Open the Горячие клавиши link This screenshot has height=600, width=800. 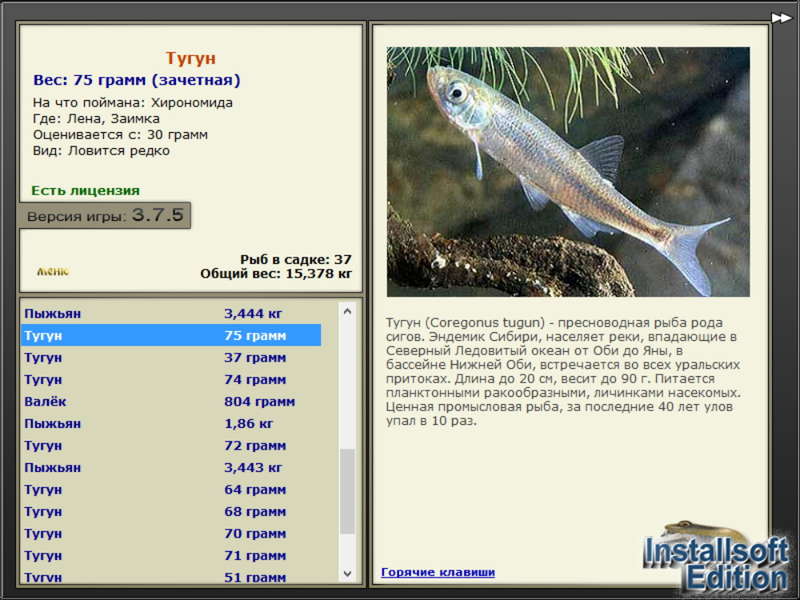(x=438, y=572)
